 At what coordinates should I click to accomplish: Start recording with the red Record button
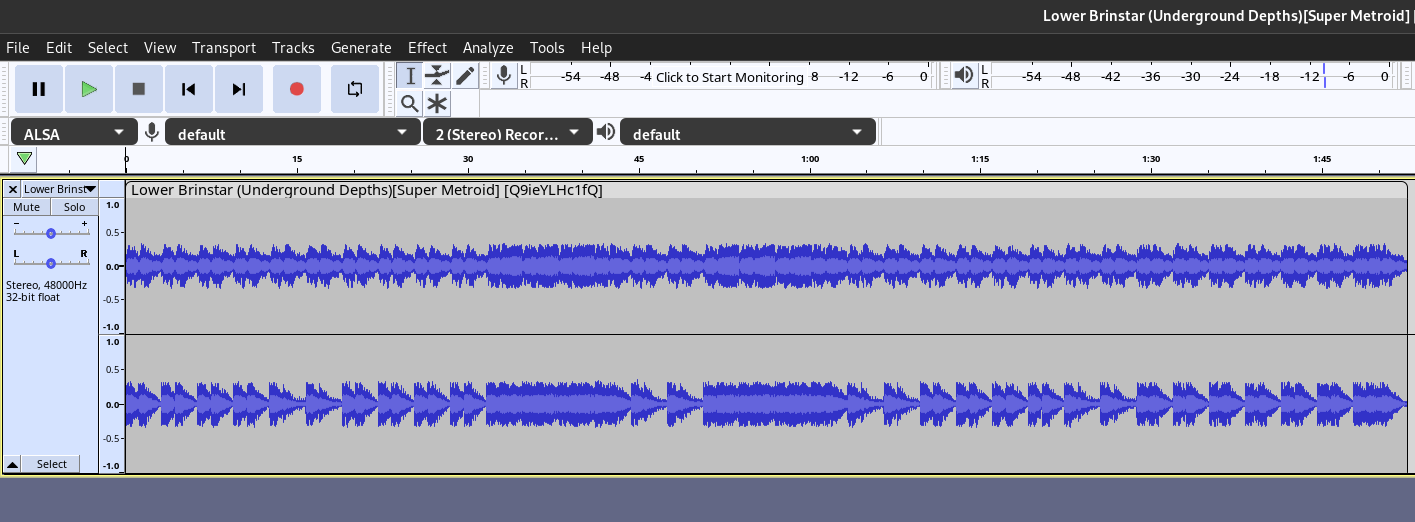coord(296,89)
